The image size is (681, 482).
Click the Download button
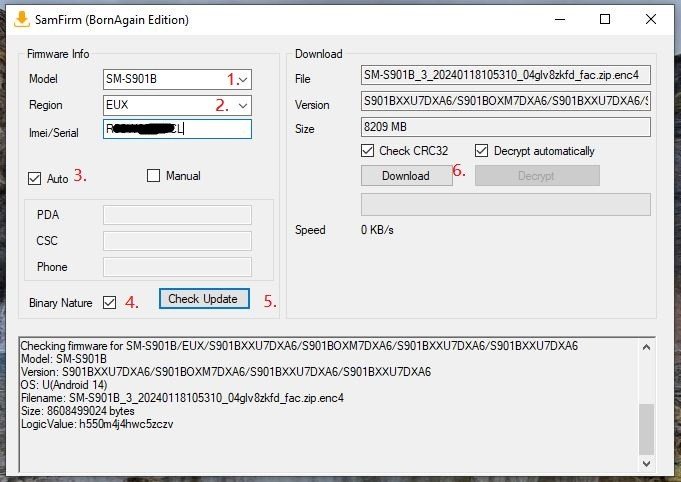coord(405,176)
